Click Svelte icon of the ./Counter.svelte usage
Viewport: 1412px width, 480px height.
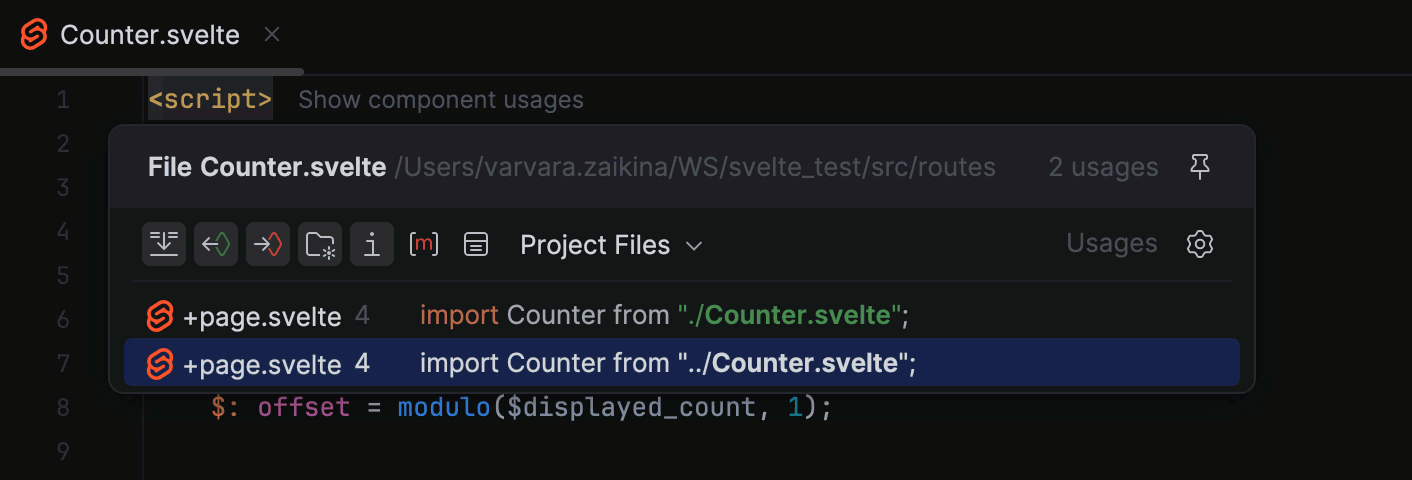(160, 317)
